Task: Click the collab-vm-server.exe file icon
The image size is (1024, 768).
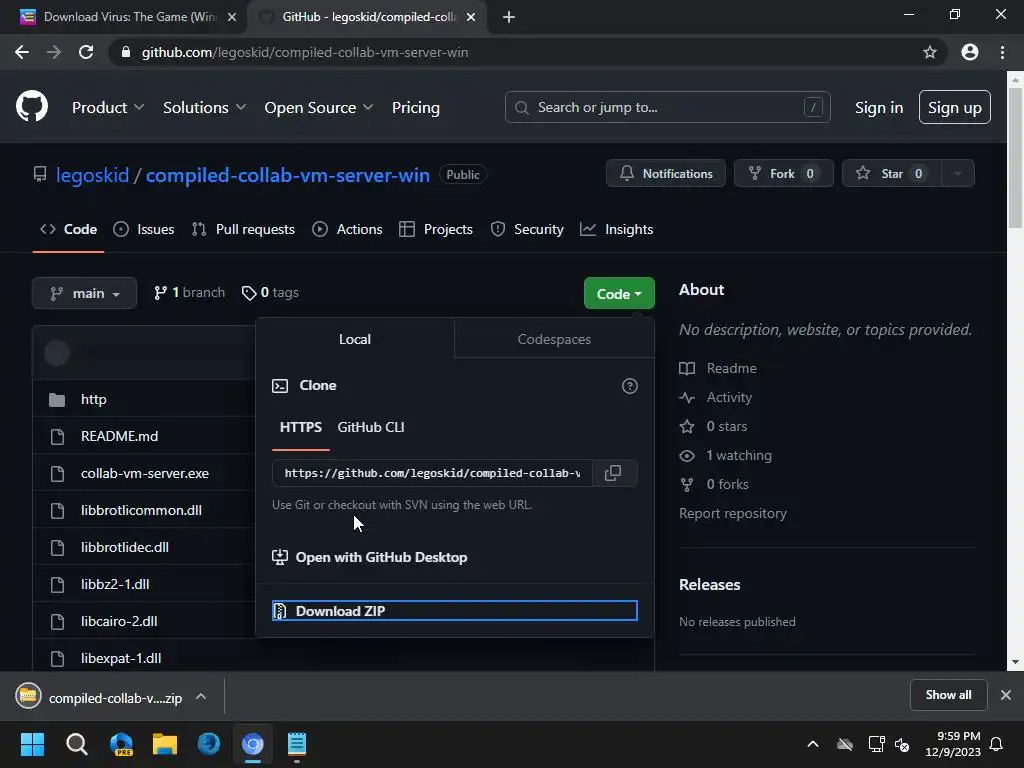Action: [57, 473]
